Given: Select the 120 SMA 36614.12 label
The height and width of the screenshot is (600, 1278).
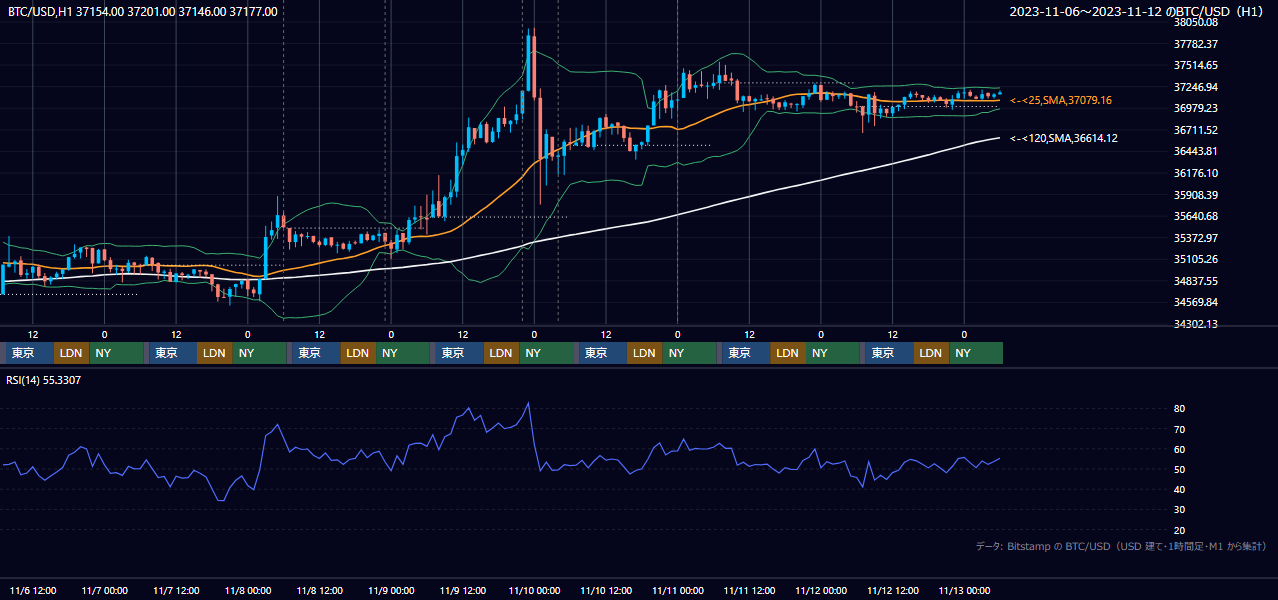Looking at the screenshot, I should point(1064,138).
